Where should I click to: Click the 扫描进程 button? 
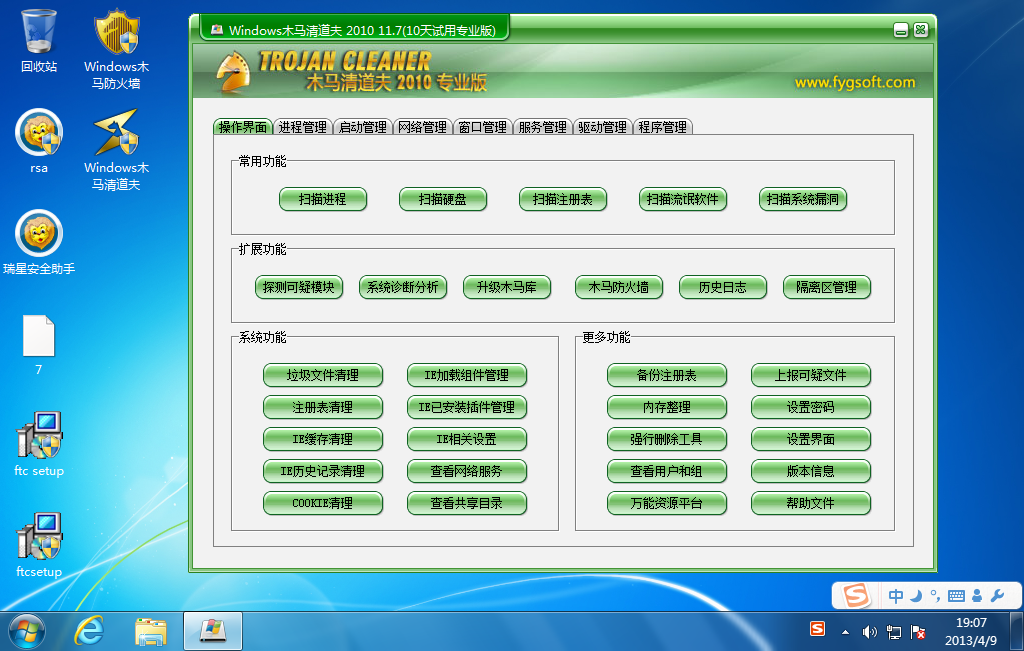(x=323, y=199)
